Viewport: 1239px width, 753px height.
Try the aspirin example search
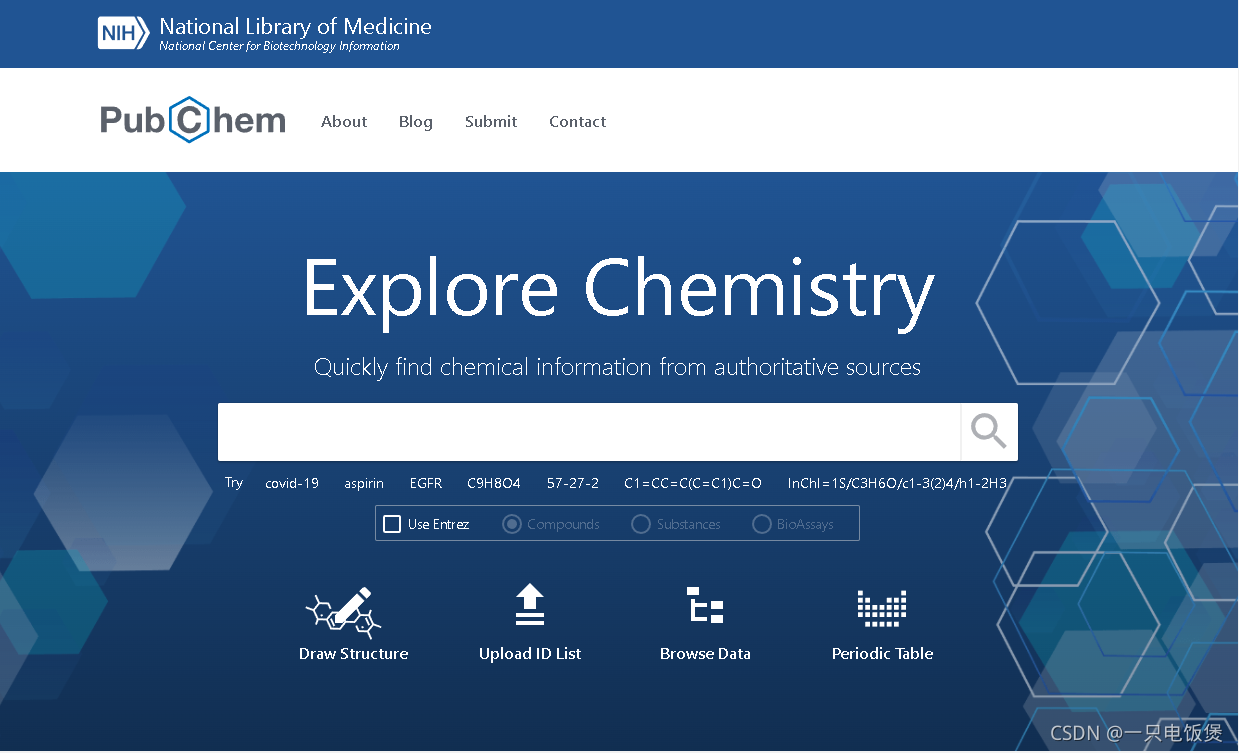(x=364, y=483)
